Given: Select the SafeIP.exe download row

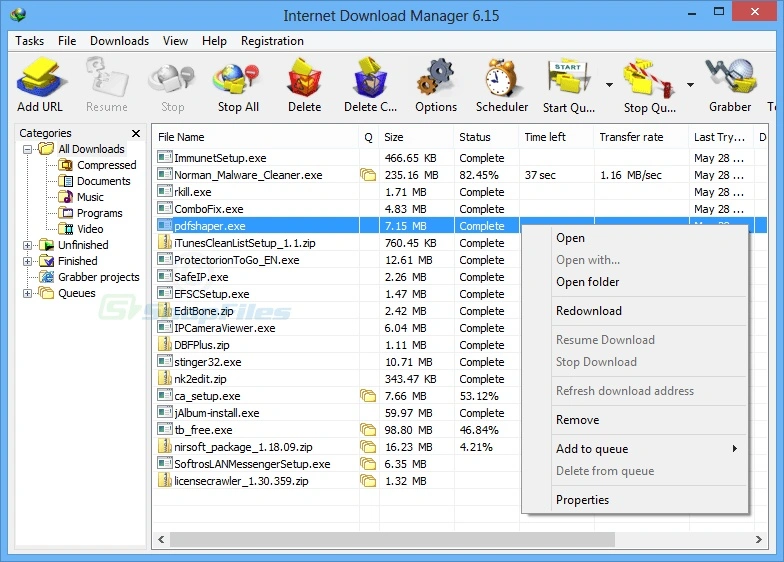Looking at the screenshot, I should coord(338,277).
